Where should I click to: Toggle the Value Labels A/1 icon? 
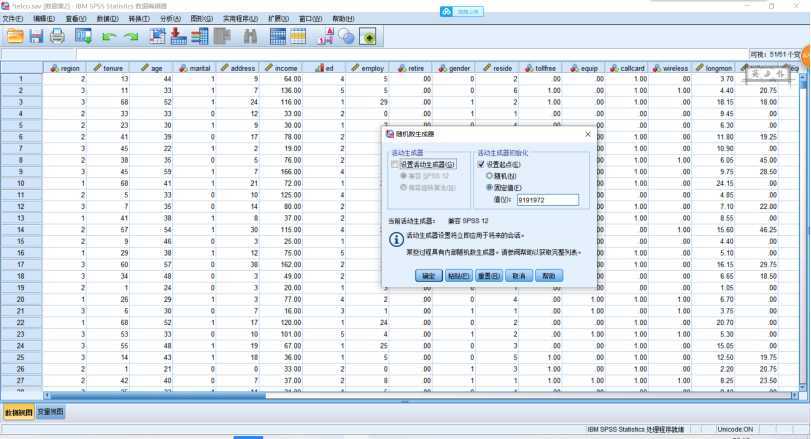[x=326, y=36]
